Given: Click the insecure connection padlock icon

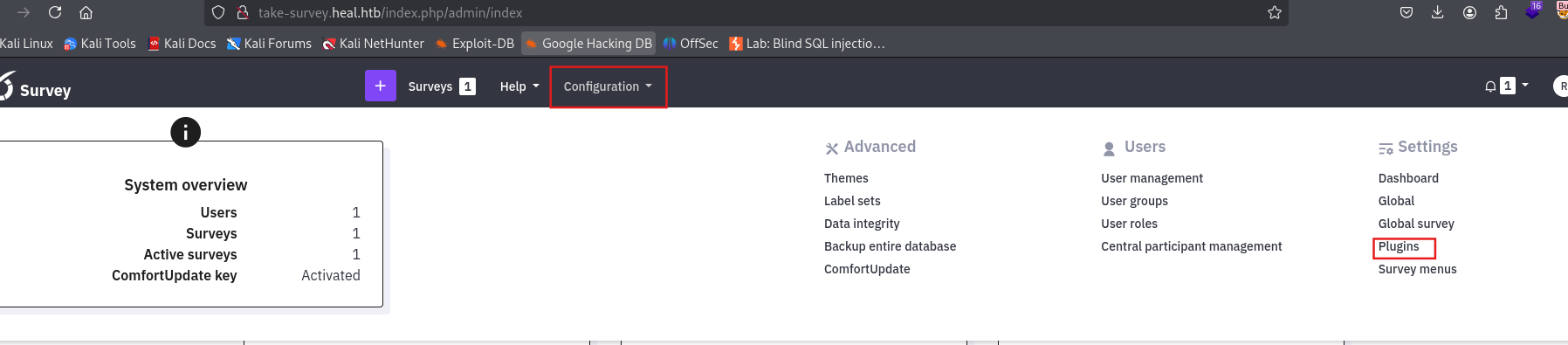Looking at the screenshot, I should pyautogui.click(x=243, y=12).
